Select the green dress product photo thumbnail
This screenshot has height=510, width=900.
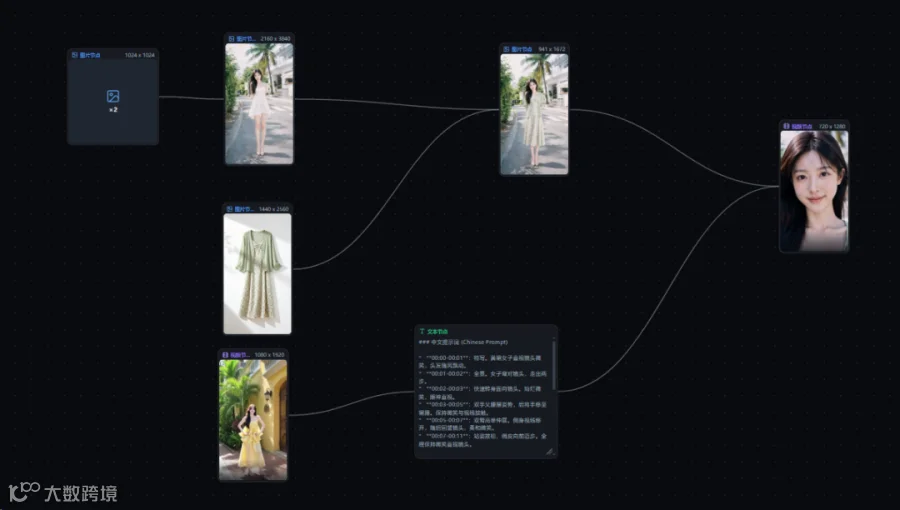pyautogui.click(x=257, y=274)
